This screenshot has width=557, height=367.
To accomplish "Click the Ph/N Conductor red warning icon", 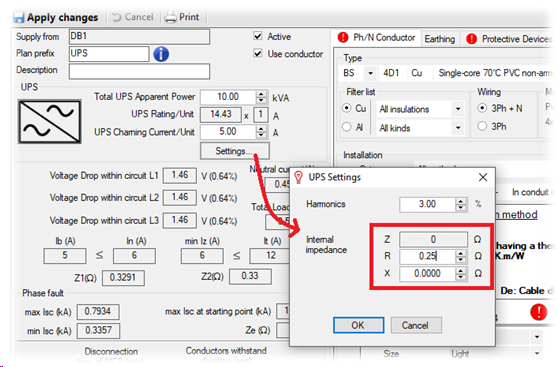I will coord(343,37).
